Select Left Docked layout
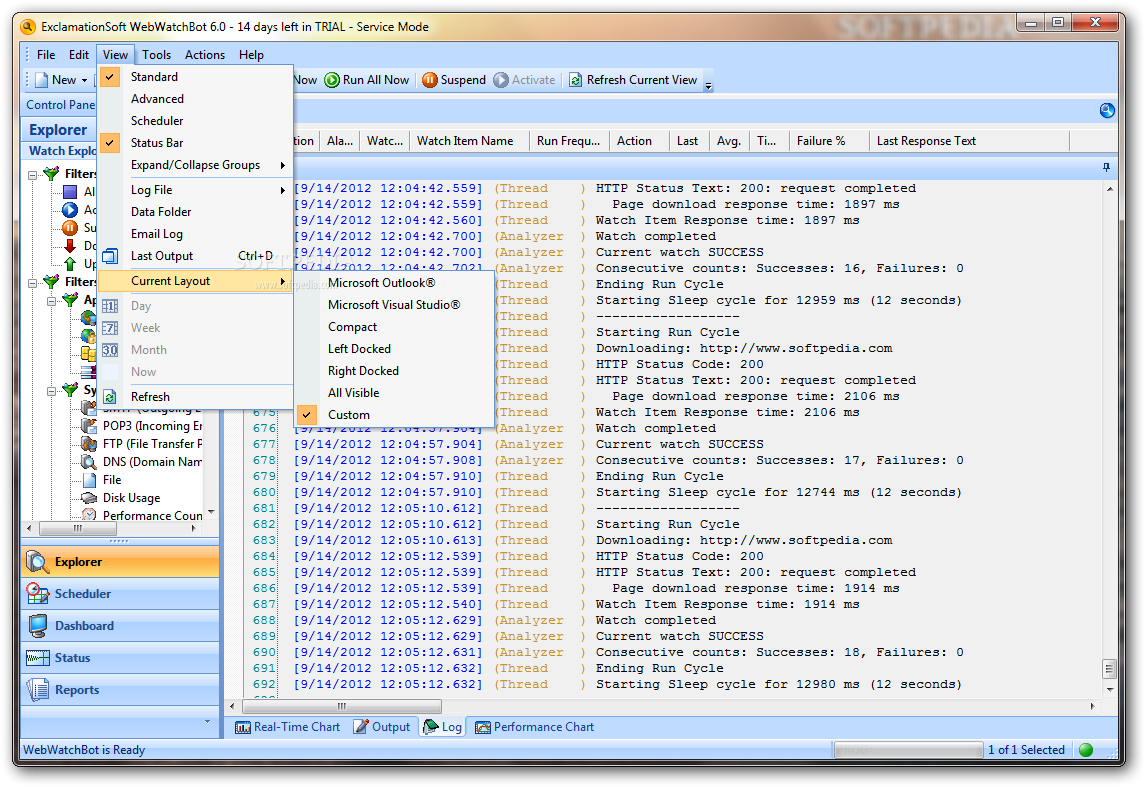This screenshot has width=1146, height=787. [x=395, y=349]
